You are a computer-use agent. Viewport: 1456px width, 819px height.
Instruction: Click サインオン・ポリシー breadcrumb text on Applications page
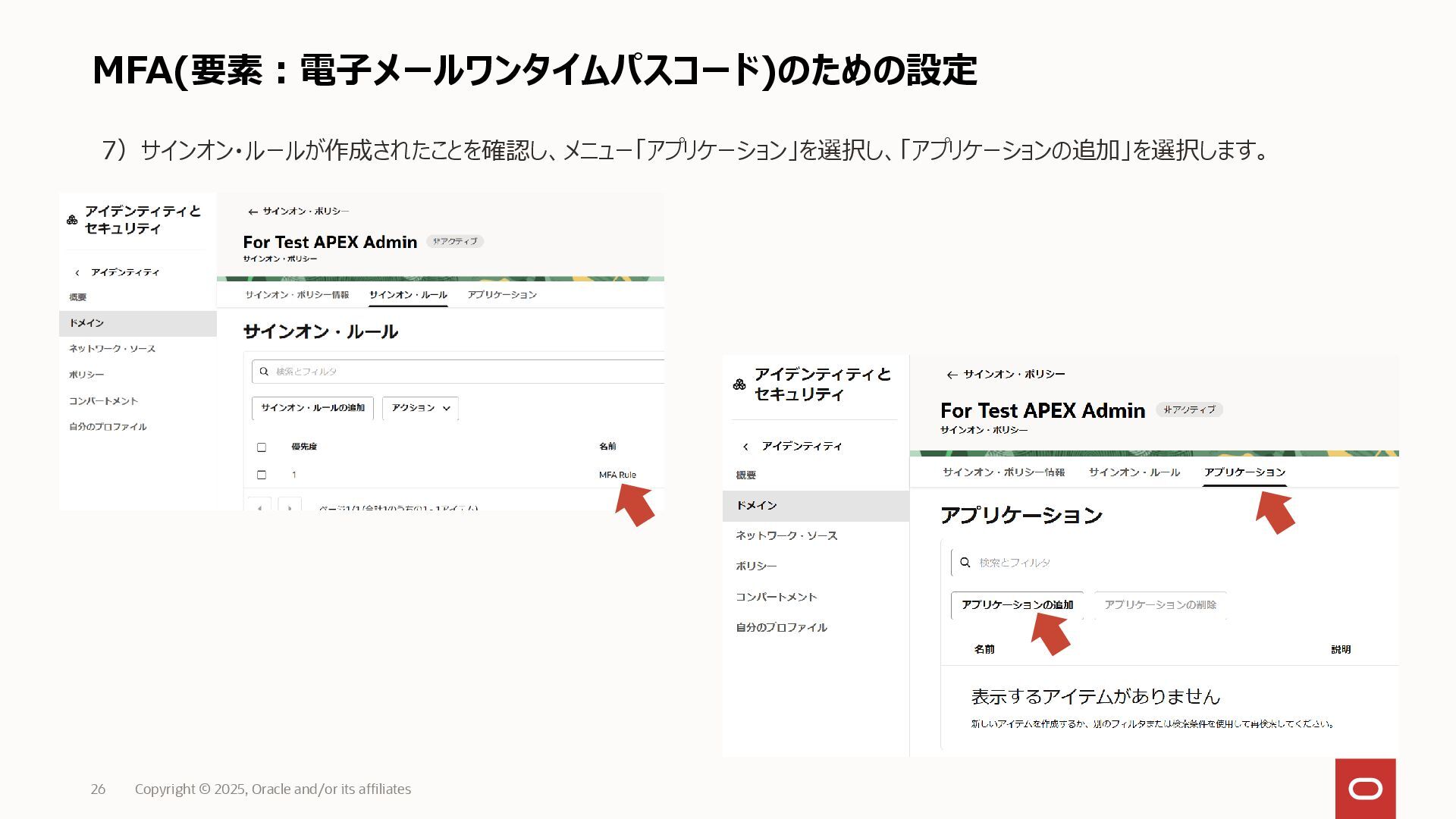click(1014, 375)
